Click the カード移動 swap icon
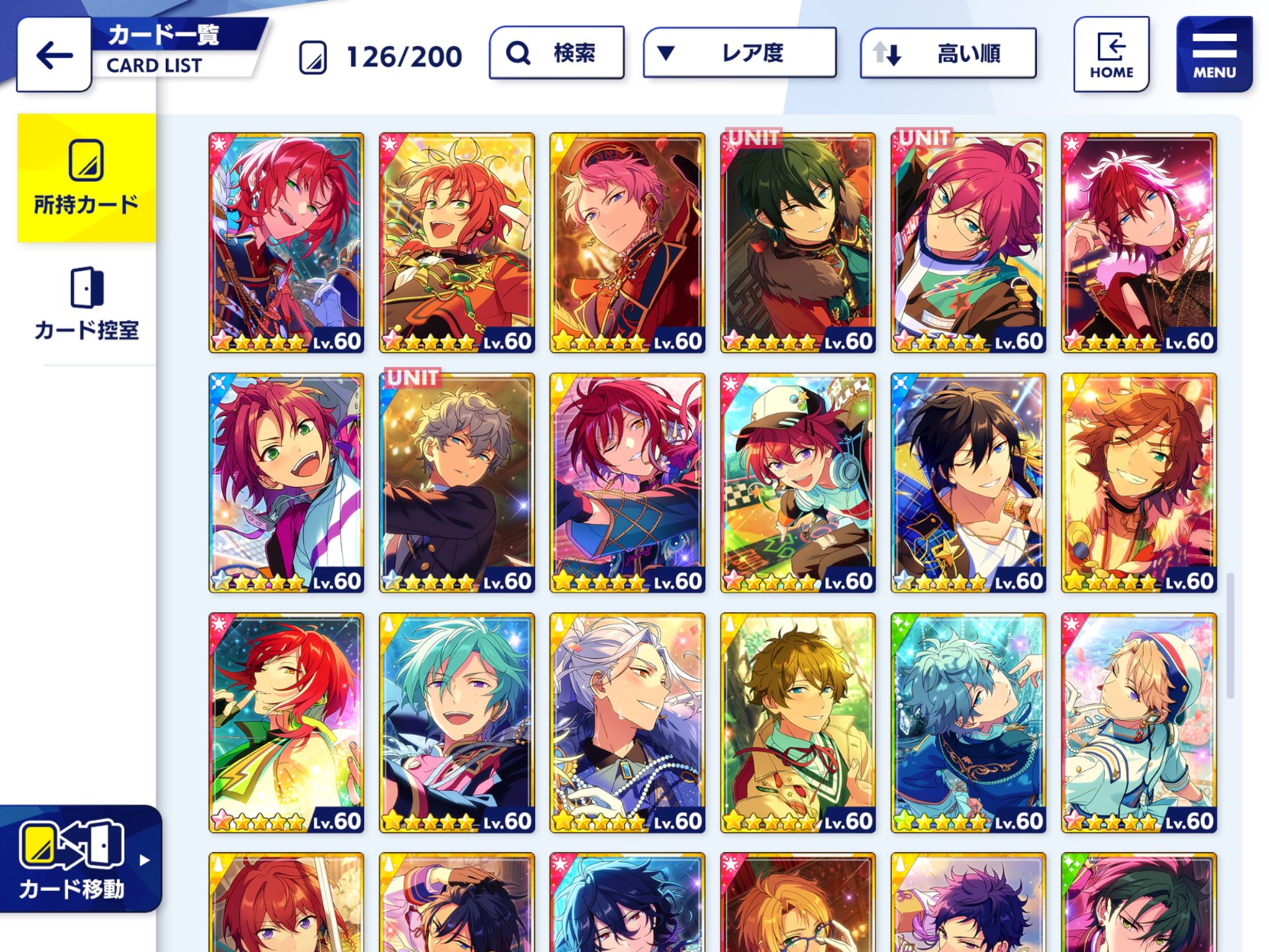Screen dimensions: 1269x952 (x=72, y=844)
